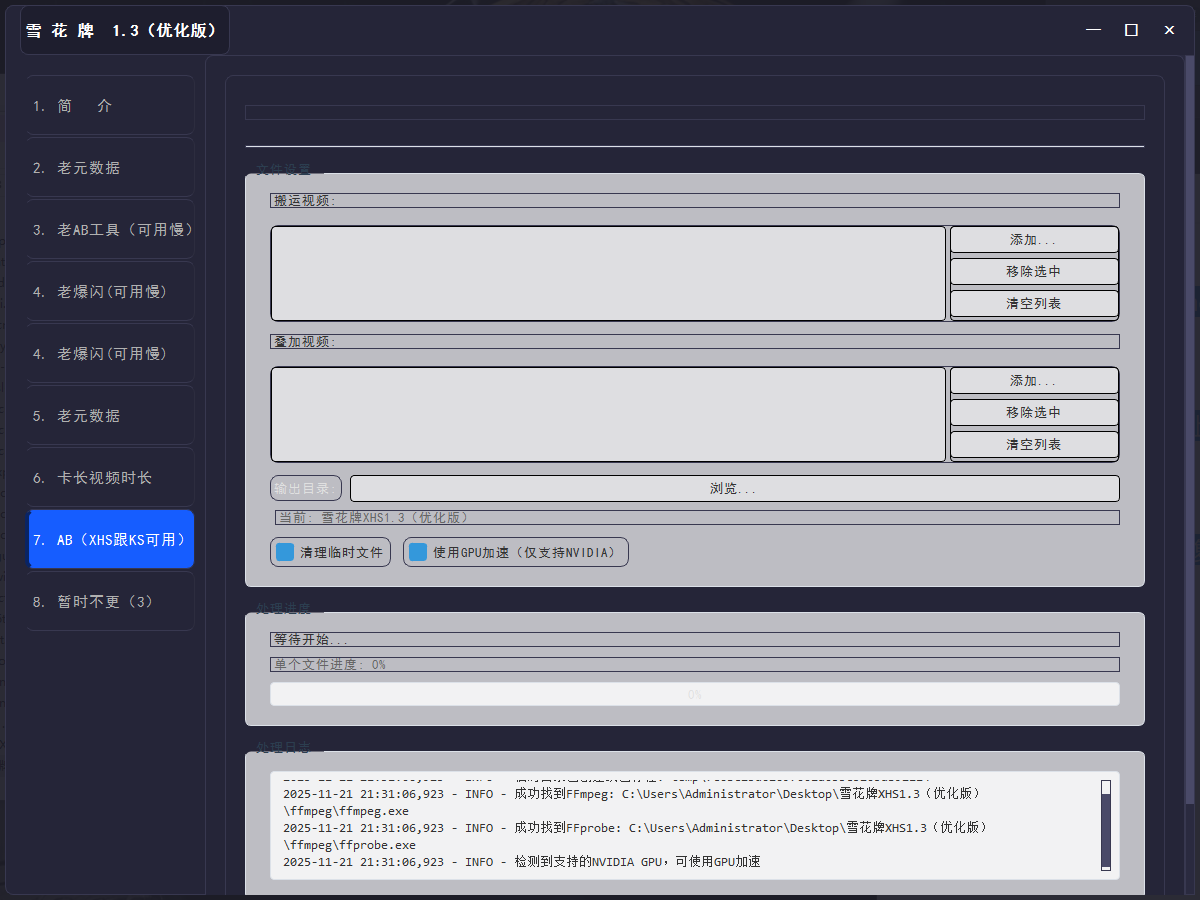Click 浏览 to choose output directory
The width and height of the screenshot is (1200, 900).
(734, 488)
